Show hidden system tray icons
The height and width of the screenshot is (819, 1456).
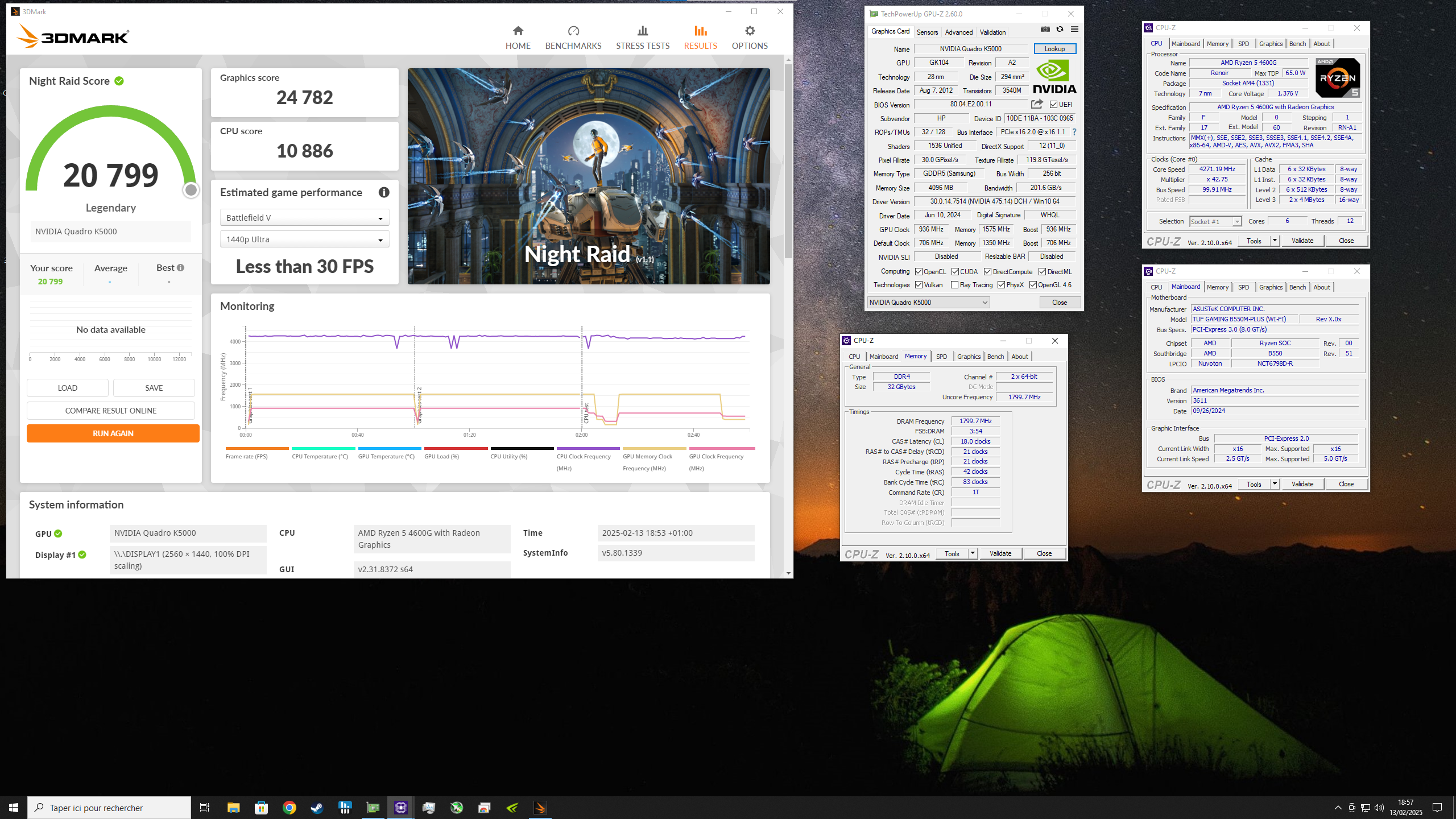coord(1338,808)
